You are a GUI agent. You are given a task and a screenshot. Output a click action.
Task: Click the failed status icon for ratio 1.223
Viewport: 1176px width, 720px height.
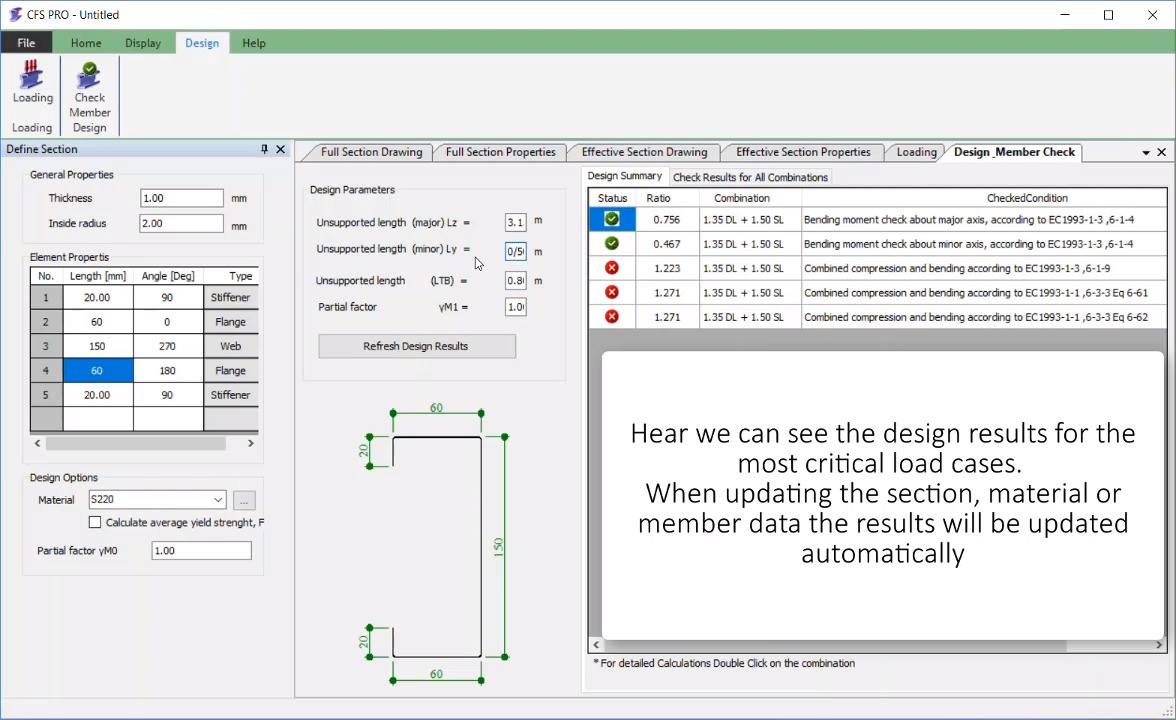click(612, 268)
